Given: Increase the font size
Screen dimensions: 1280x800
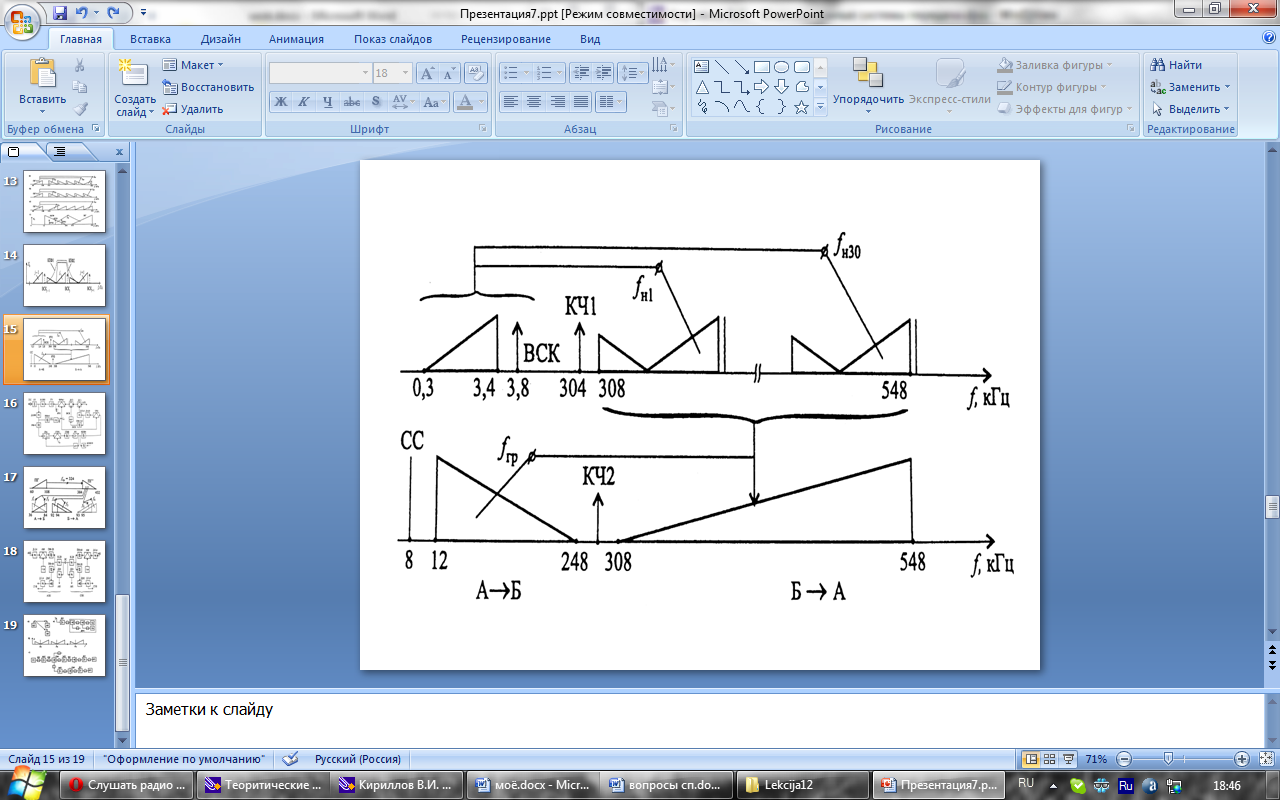Looking at the screenshot, I should [x=427, y=73].
